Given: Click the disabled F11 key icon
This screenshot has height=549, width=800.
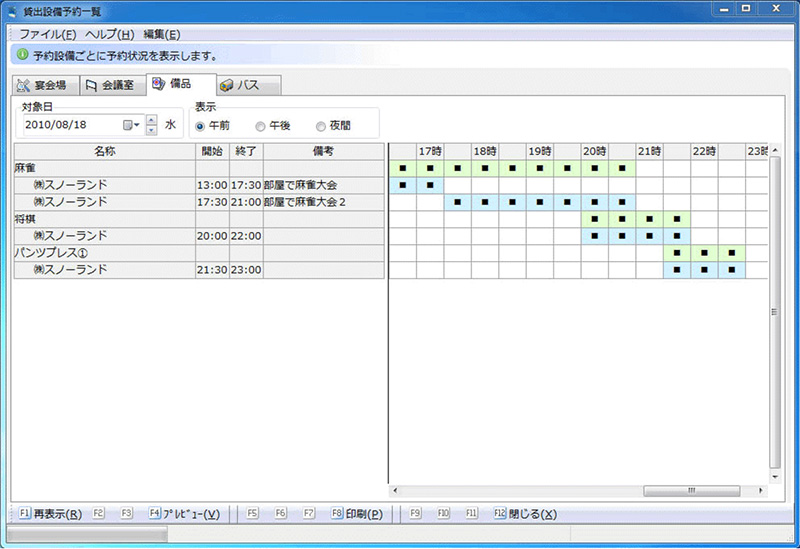Looking at the screenshot, I should [471, 513].
